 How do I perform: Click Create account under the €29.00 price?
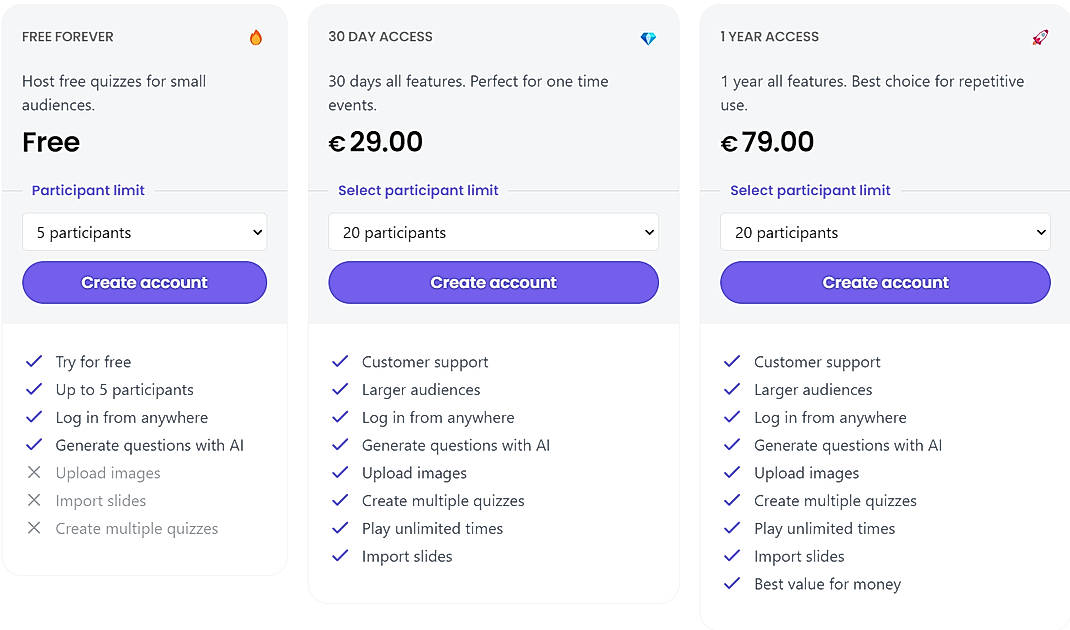[493, 282]
